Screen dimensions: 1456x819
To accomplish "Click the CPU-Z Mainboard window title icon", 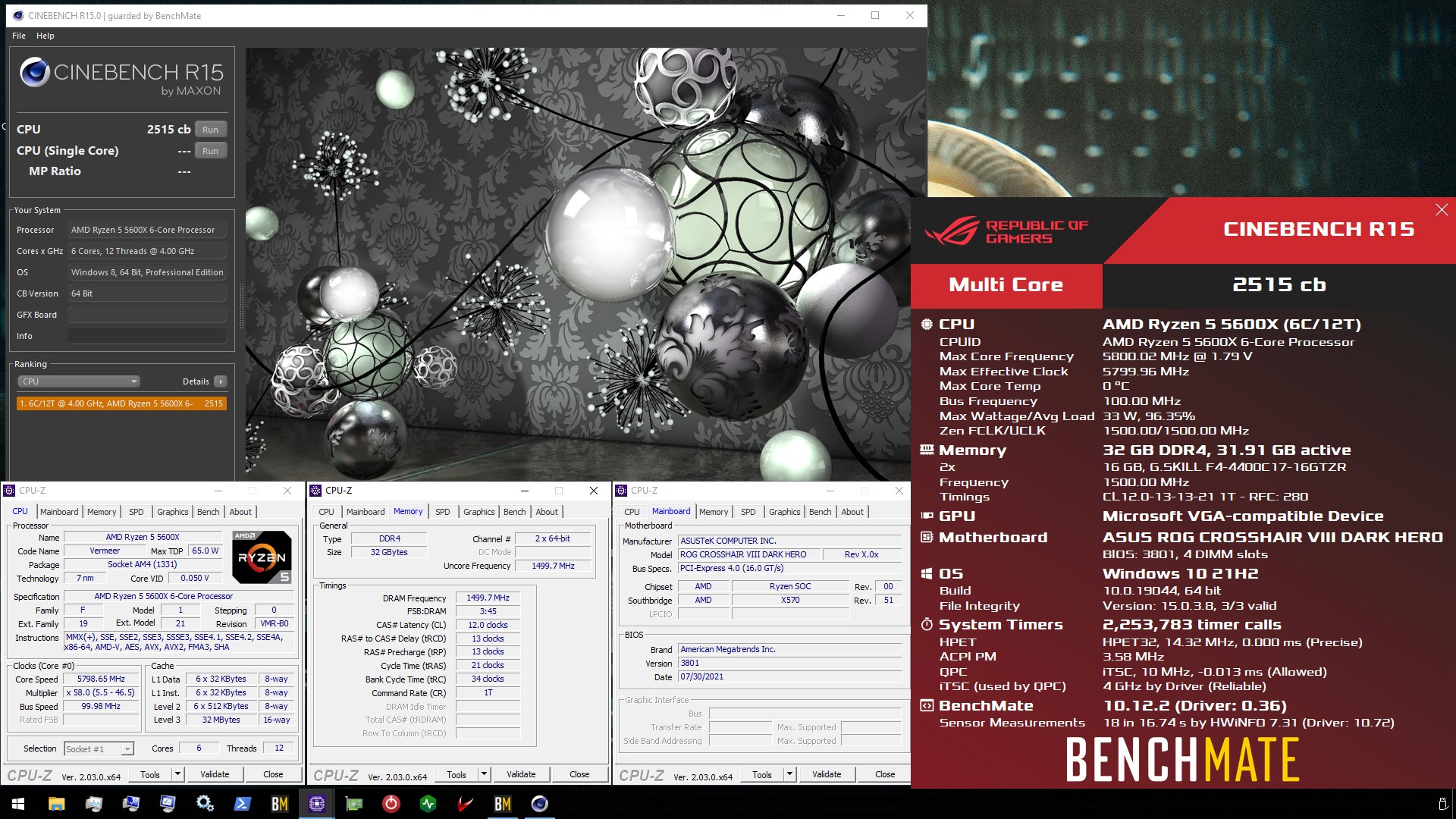I will (621, 491).
